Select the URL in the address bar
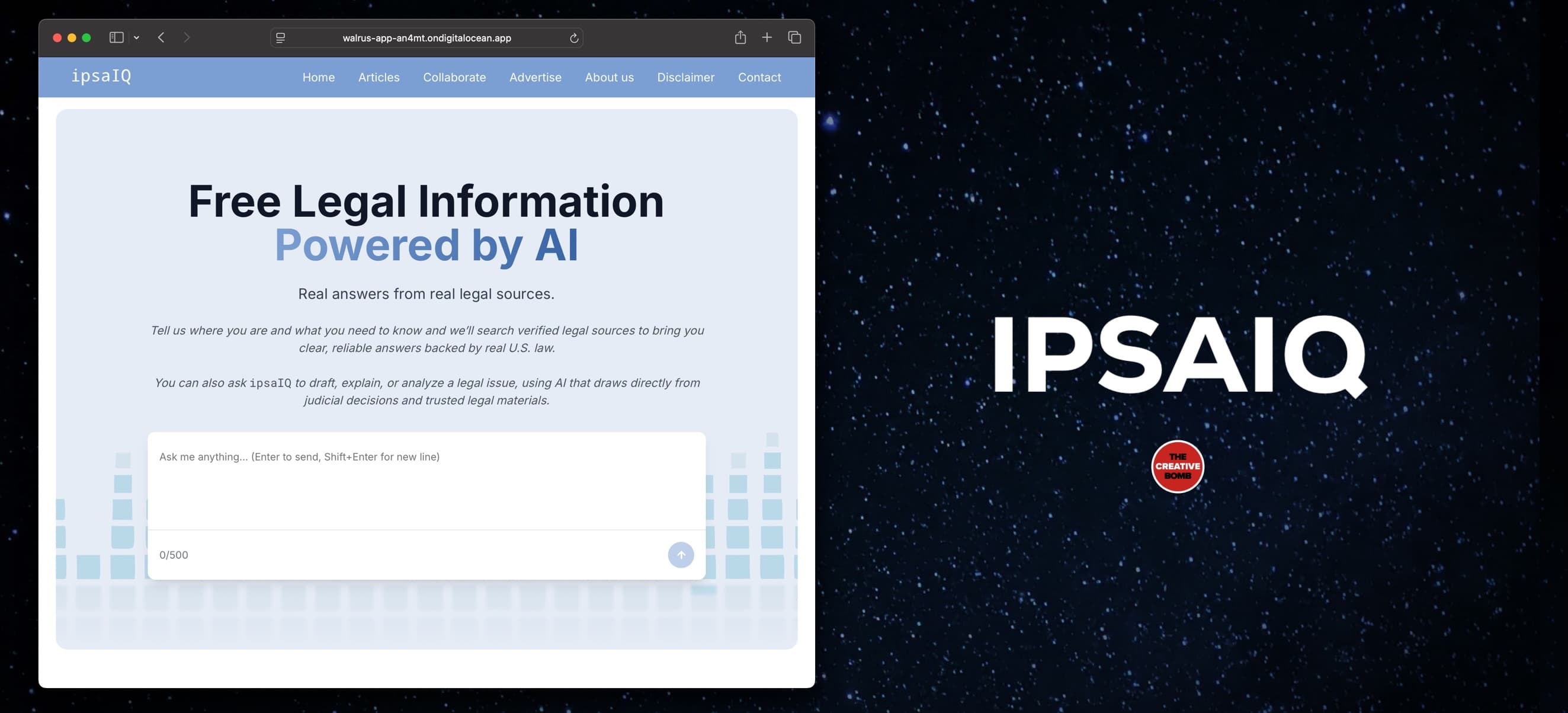The width and height of the screenshot is (1568, 713). (x=427, y=38)
